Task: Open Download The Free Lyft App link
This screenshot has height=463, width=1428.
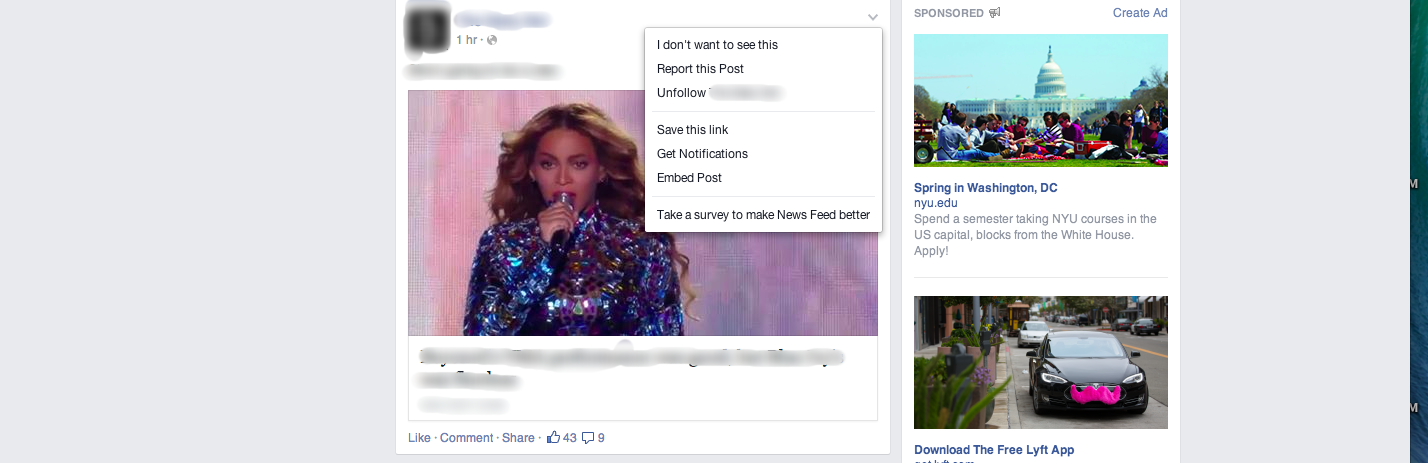Action: (x=994, y=450)
